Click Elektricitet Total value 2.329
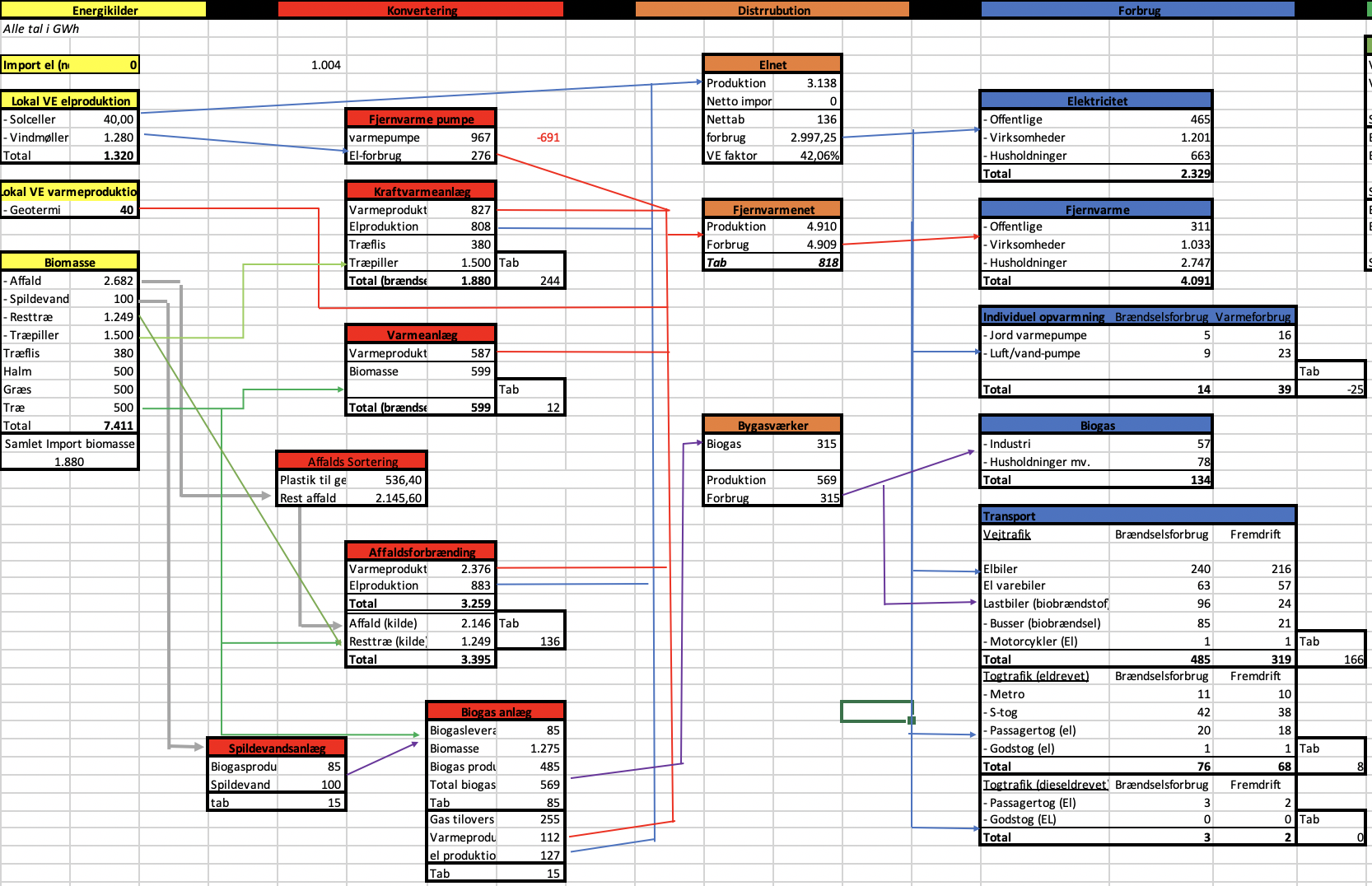 pos(1195,174)
